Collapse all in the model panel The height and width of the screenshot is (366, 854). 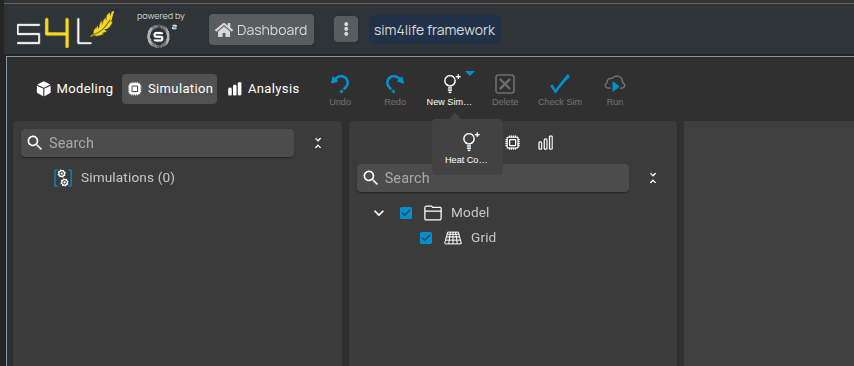(653, 178)
